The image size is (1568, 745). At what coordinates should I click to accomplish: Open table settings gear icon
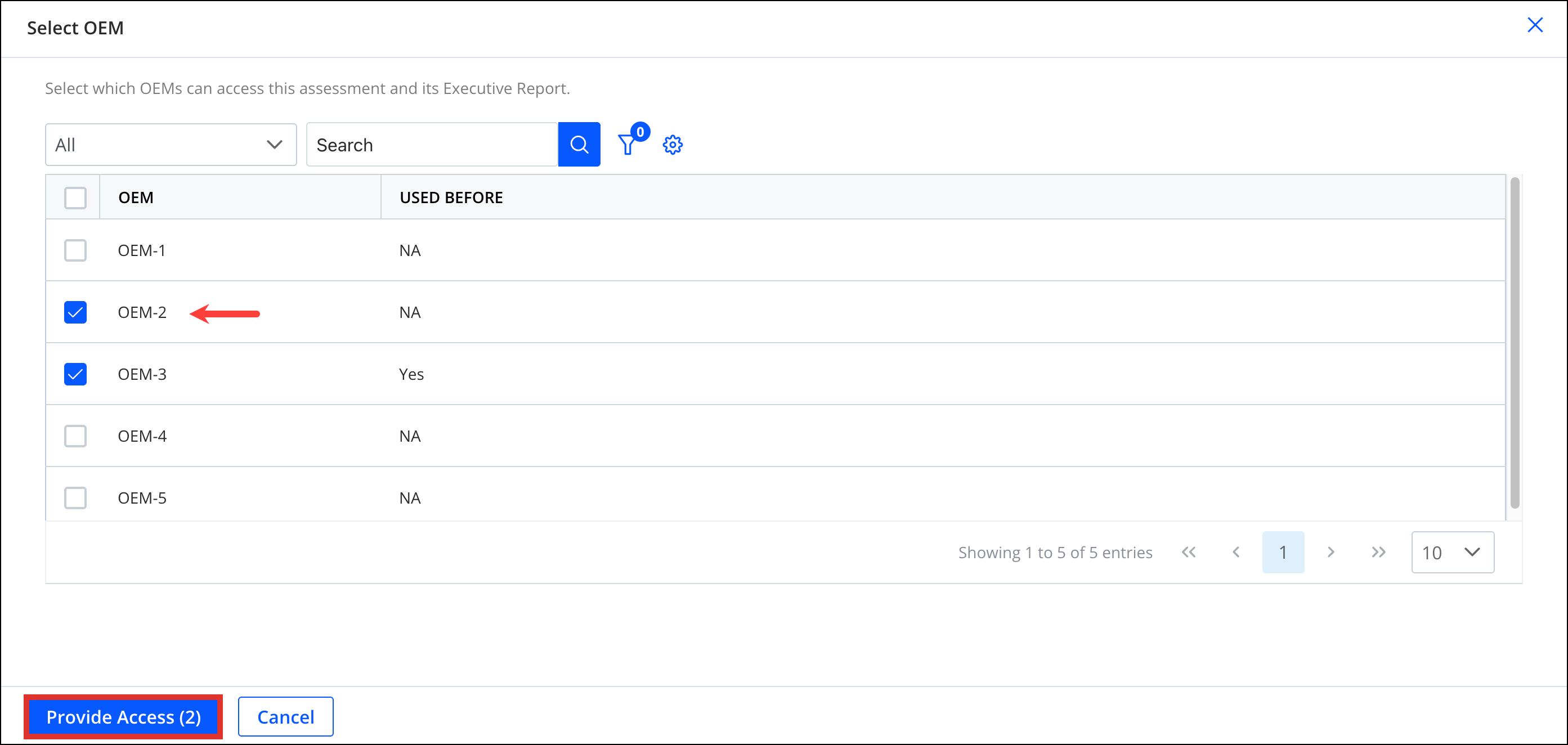point(673,144)
